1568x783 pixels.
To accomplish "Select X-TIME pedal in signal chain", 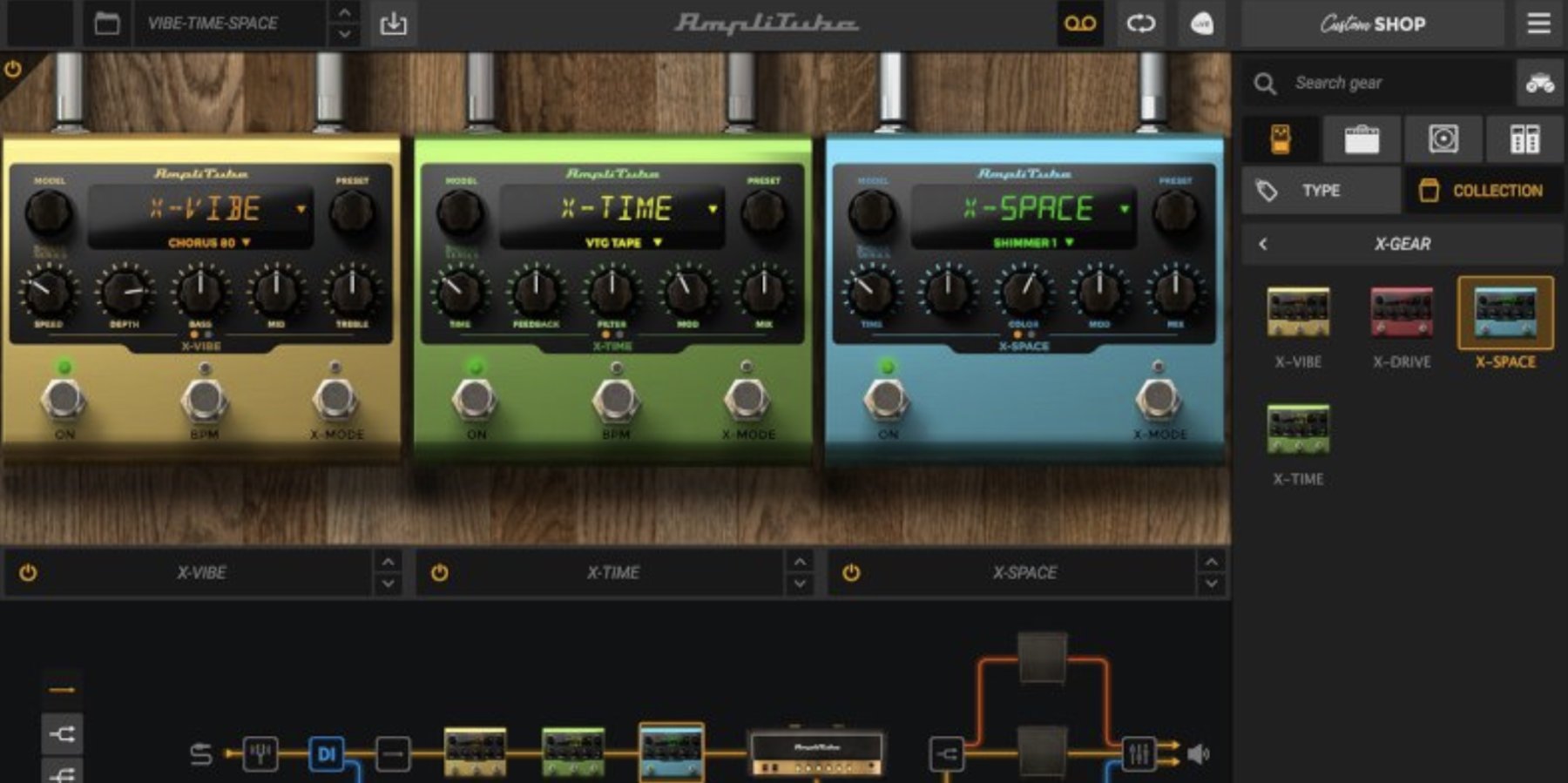I will [573, 753].
